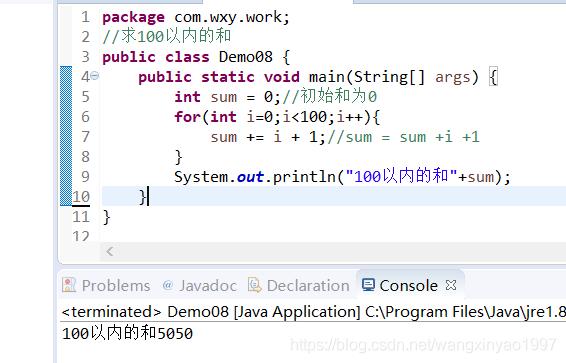Collapse the main method fold marker

click(95, 76)
